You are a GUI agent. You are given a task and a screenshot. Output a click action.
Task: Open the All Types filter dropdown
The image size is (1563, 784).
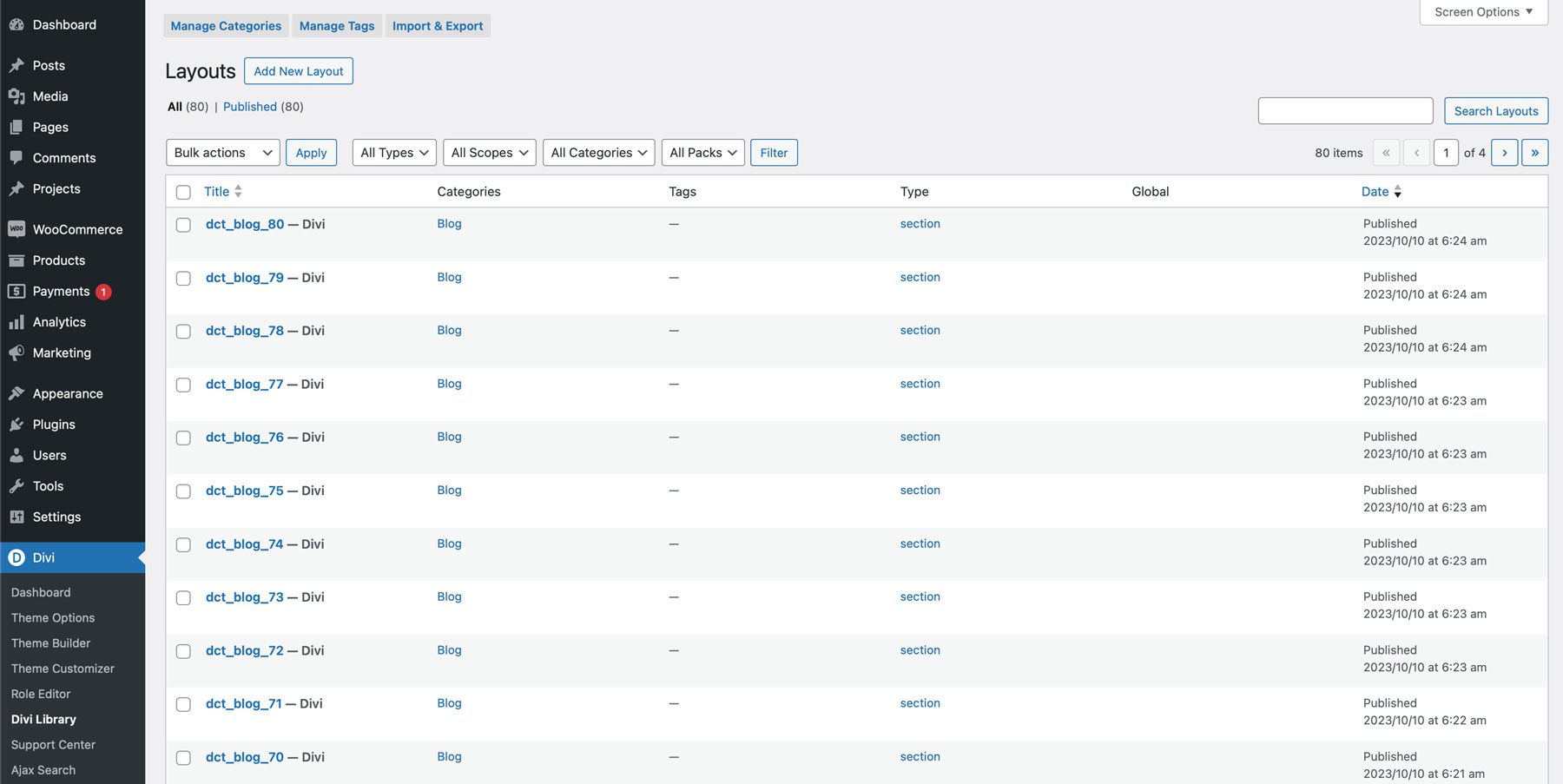tap(394, 153)
